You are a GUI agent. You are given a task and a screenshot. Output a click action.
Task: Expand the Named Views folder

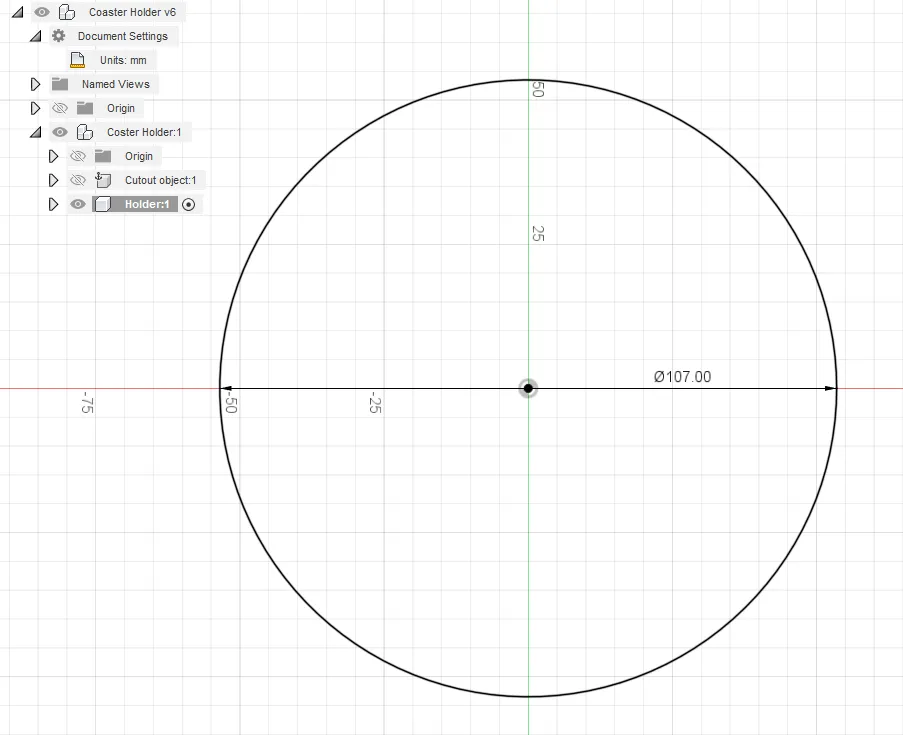click(x=35, y=84)
